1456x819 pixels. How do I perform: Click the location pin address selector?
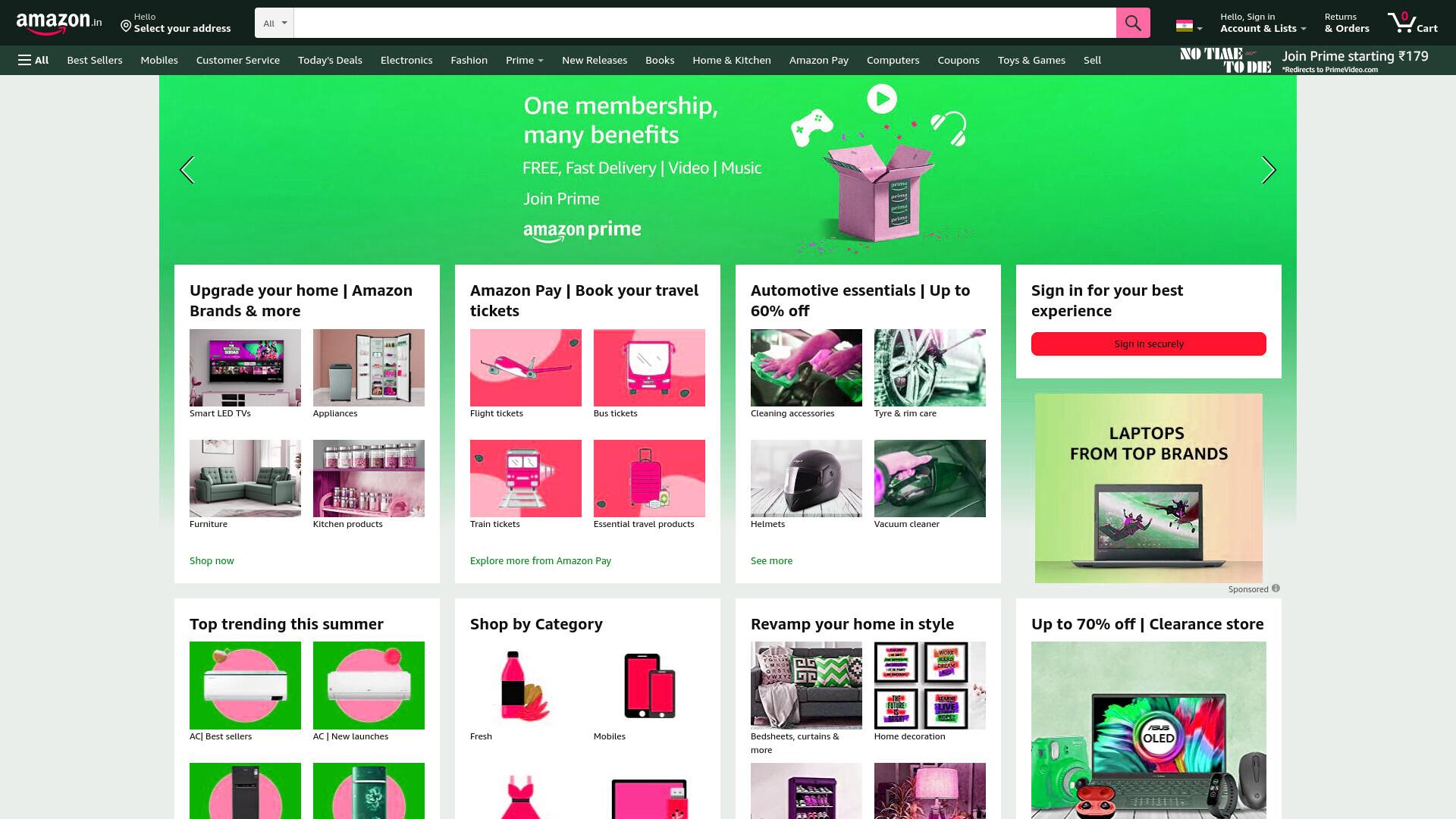click(176, 23)
